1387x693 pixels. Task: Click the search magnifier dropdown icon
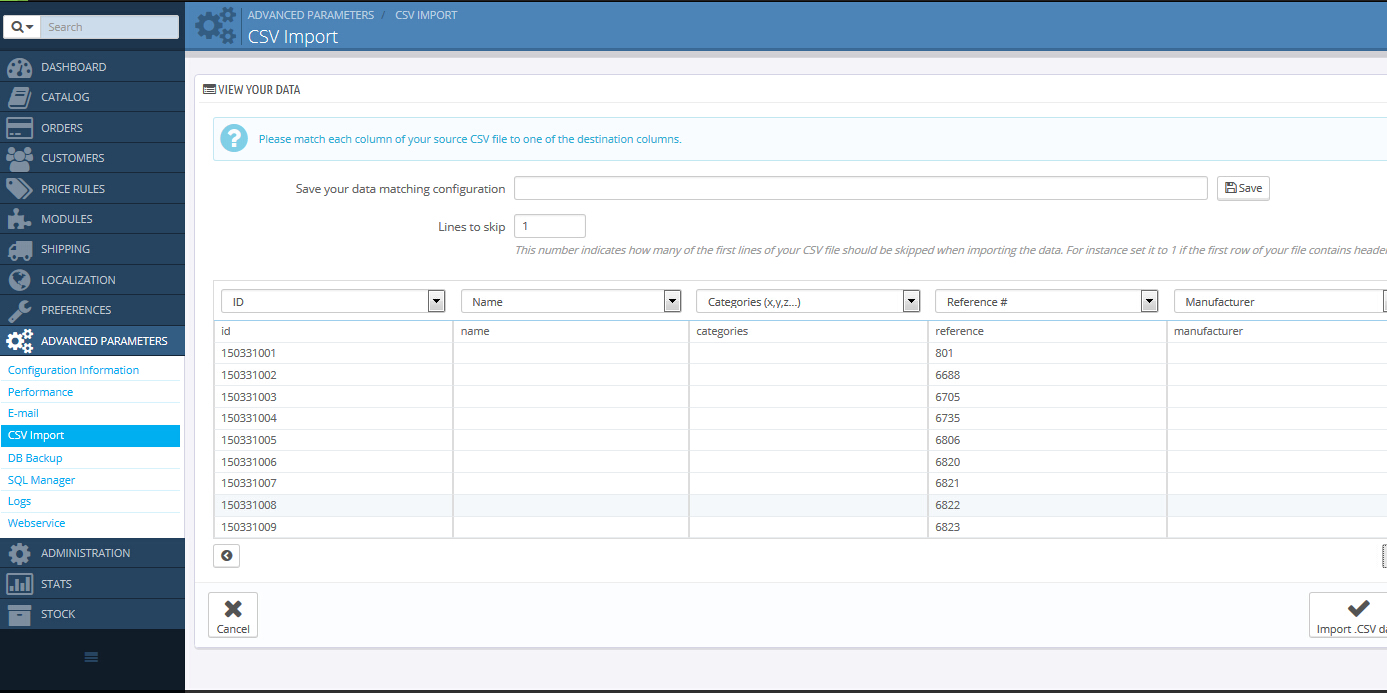[x=22, y=27]
